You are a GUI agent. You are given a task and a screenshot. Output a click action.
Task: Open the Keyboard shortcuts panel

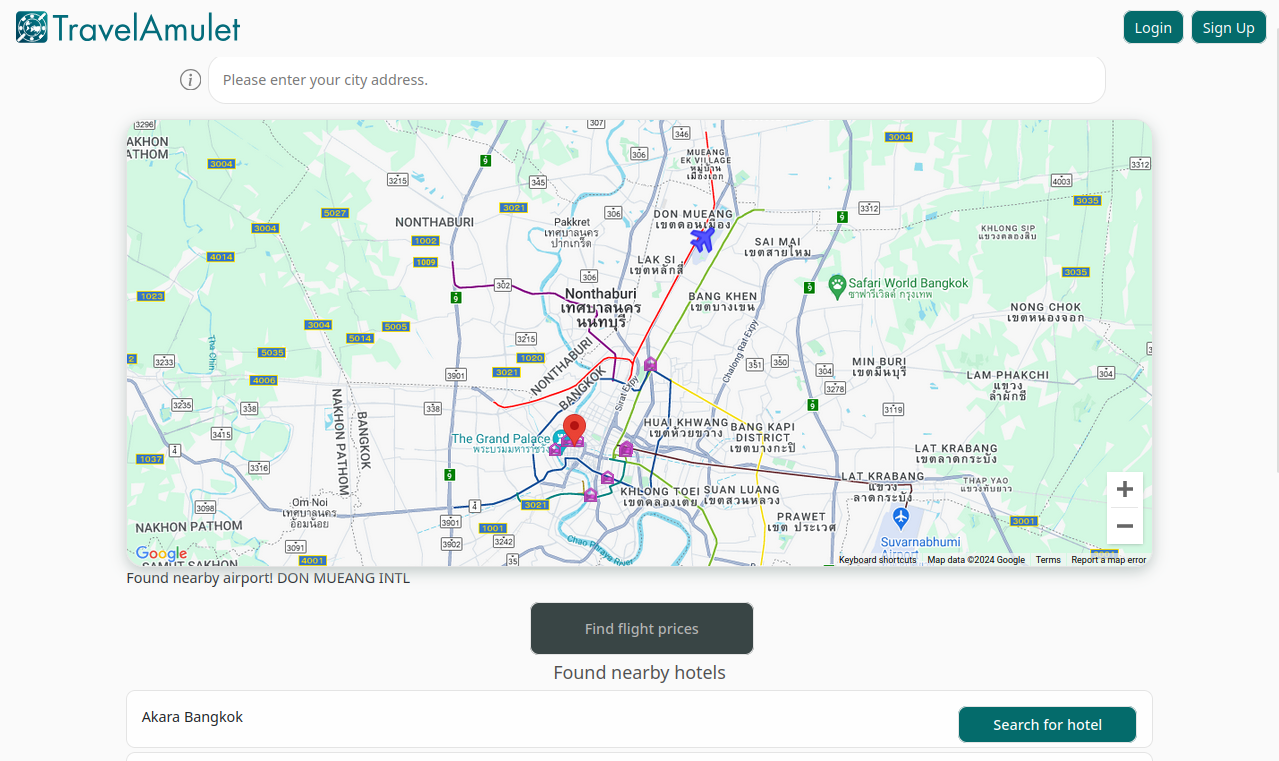click(x=877, y=560)
